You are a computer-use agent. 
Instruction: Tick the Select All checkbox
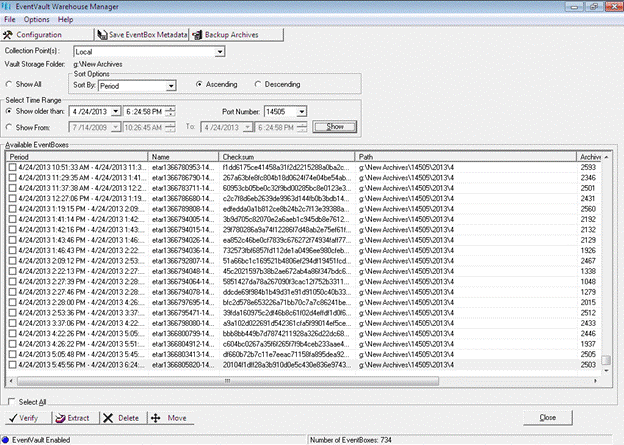(11, 402)
